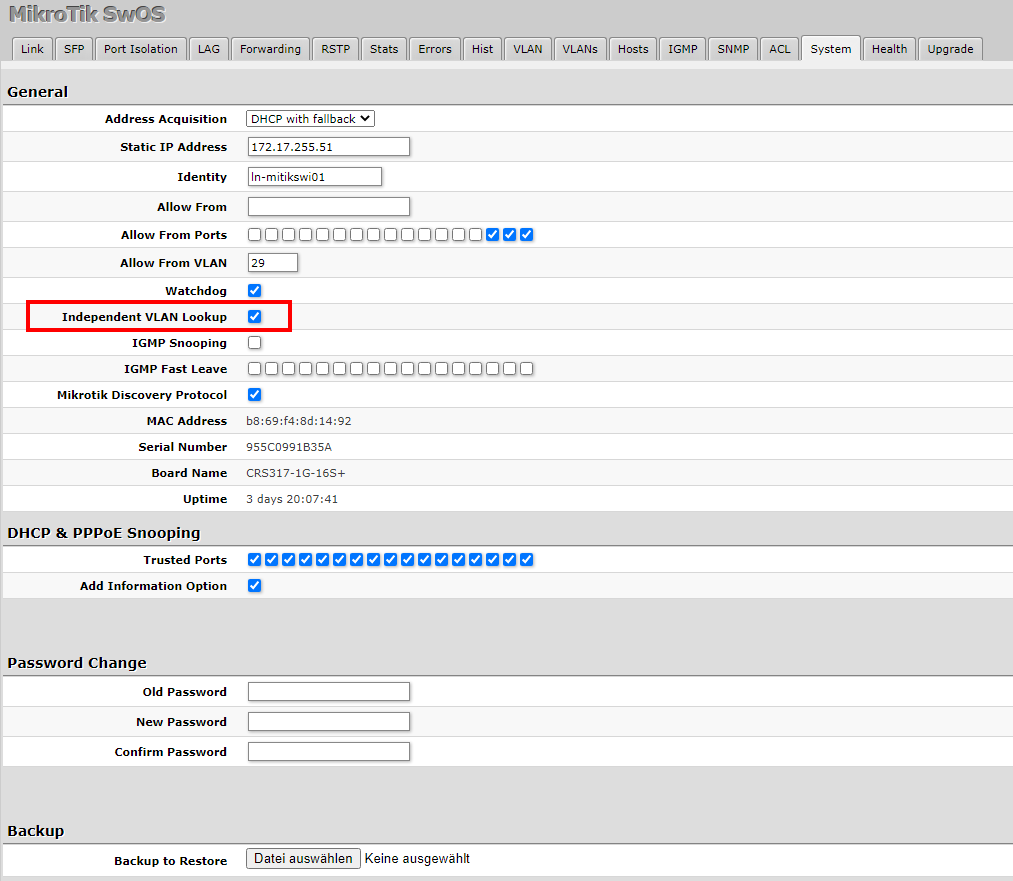
Task: Switch to the VLAN tab
Action: click(x=528, y=49)
